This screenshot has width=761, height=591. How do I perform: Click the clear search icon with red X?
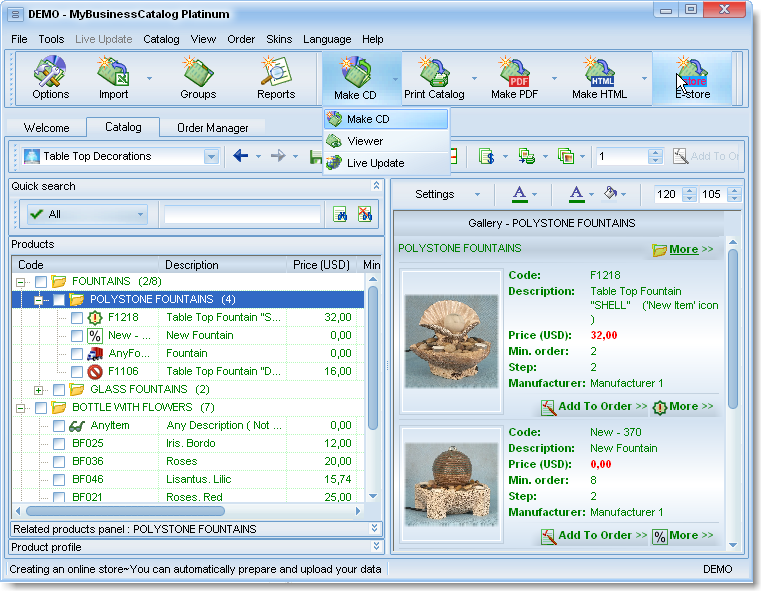coord(364,214)
